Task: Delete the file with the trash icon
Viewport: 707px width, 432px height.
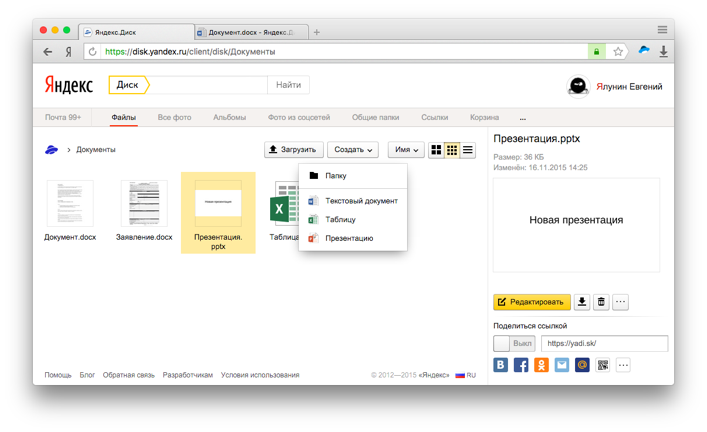Action: coord(601,302)
